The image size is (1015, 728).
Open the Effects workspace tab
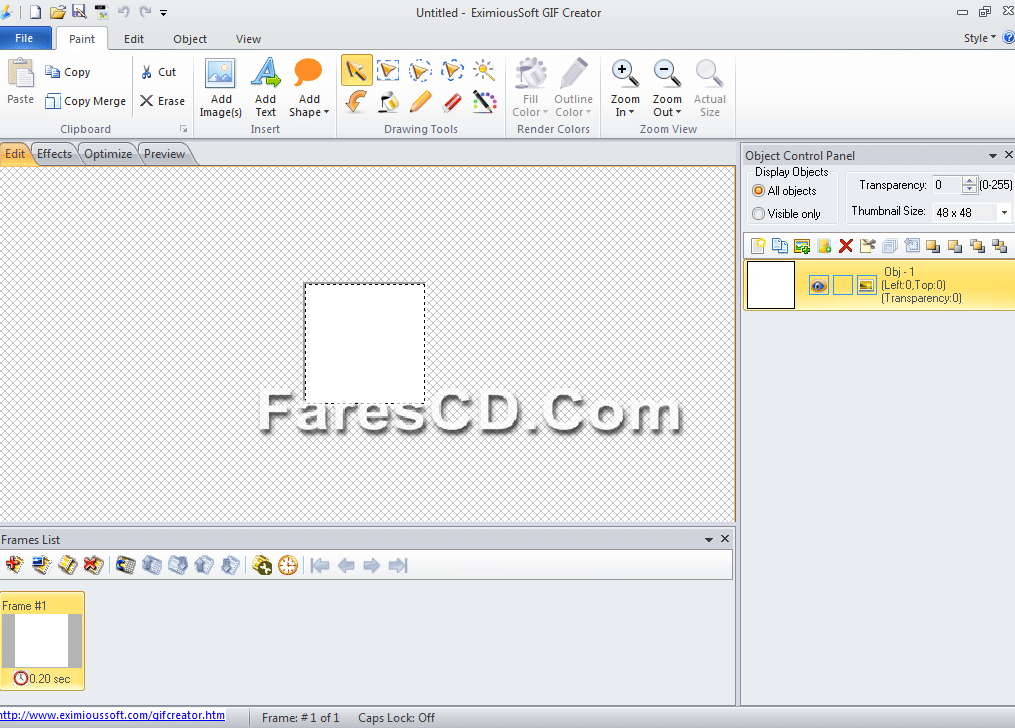pyautogui.click(x=54, y=154)
